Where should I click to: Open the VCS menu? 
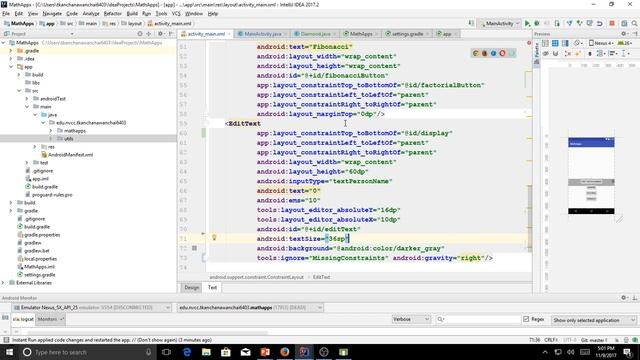coord(176,13)
